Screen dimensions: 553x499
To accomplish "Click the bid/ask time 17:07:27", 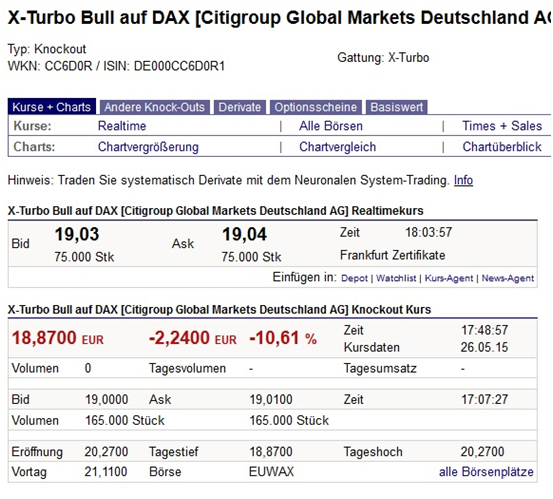I will (x=485, y=400).
